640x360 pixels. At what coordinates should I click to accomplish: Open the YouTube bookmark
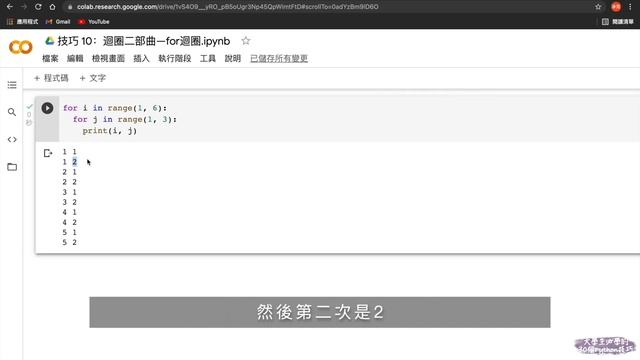pos(94,22)
